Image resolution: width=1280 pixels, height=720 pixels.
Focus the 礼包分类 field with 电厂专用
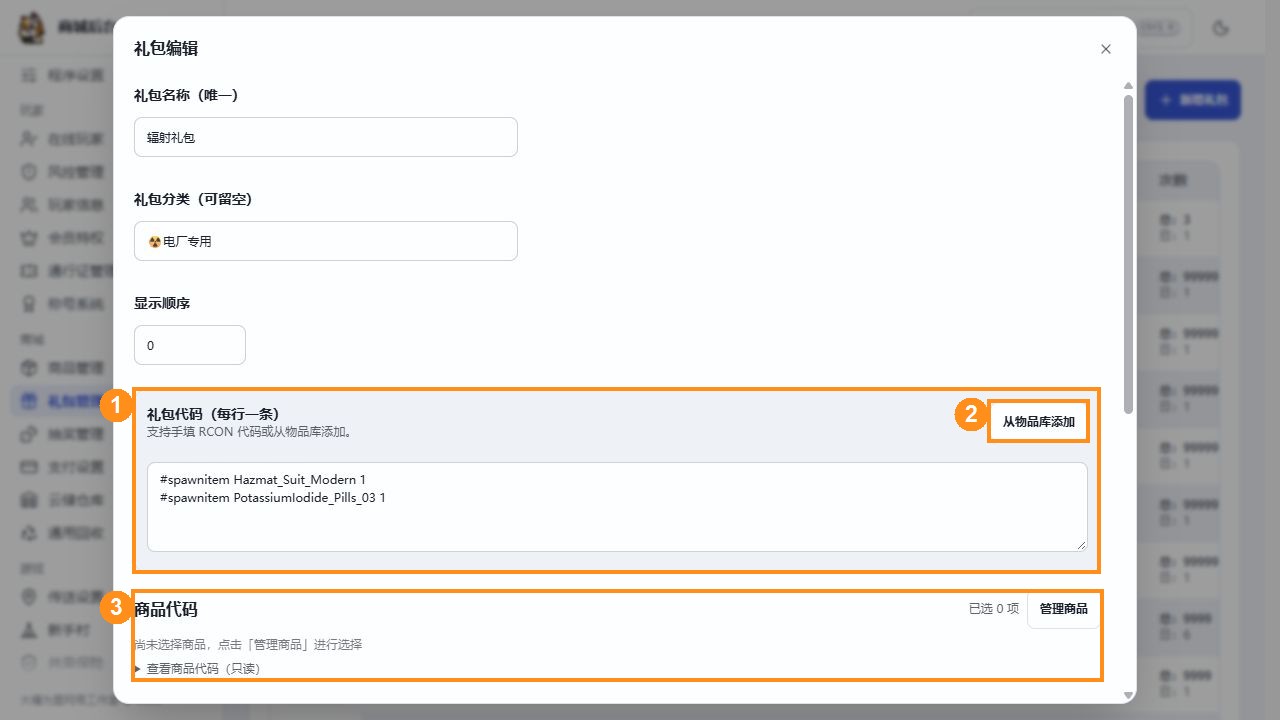point(326,241)
